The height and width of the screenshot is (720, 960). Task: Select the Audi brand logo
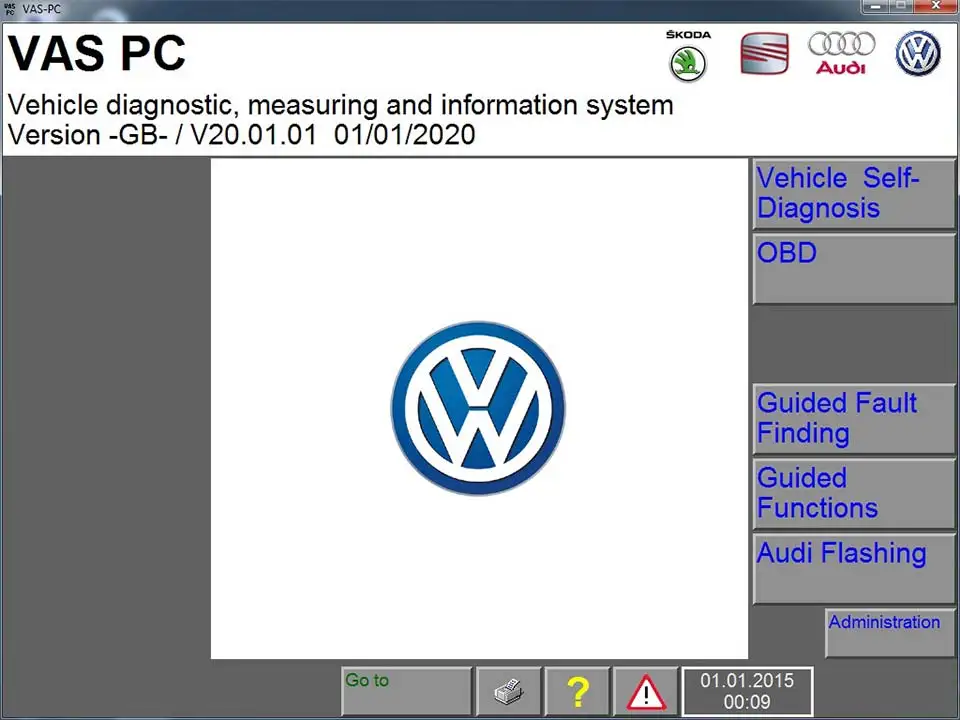(841, 54)
